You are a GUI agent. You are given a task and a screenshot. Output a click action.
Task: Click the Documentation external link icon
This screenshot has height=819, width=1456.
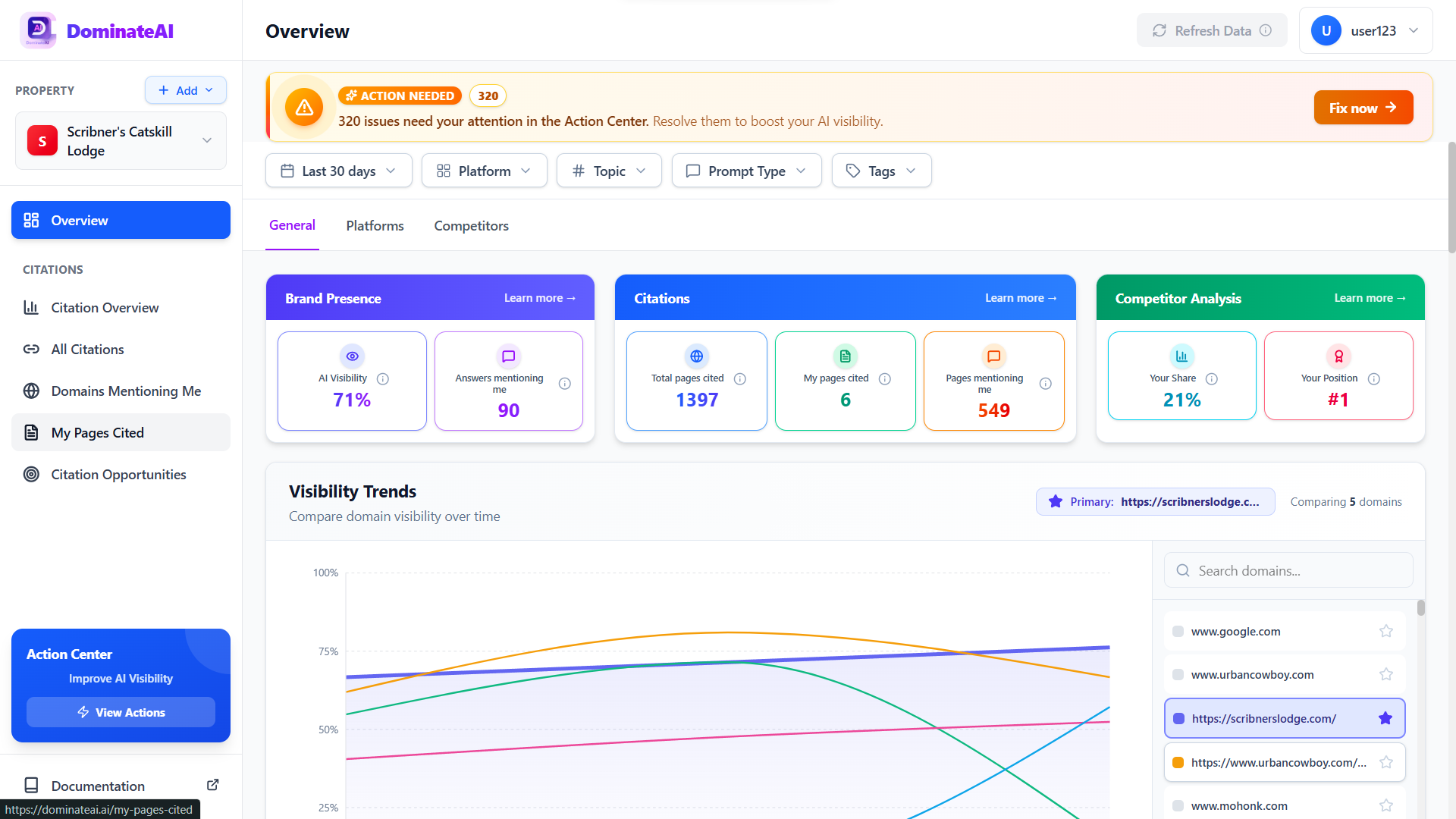213,785
